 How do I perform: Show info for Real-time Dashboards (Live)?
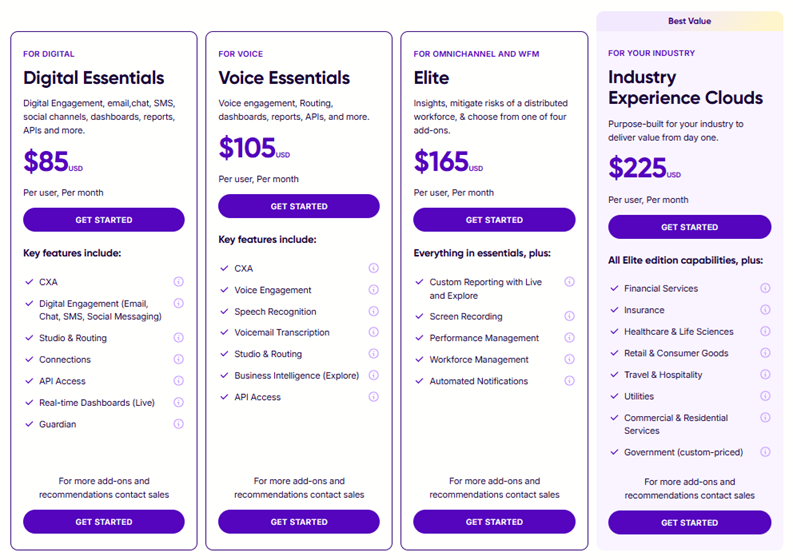[179, 403]
